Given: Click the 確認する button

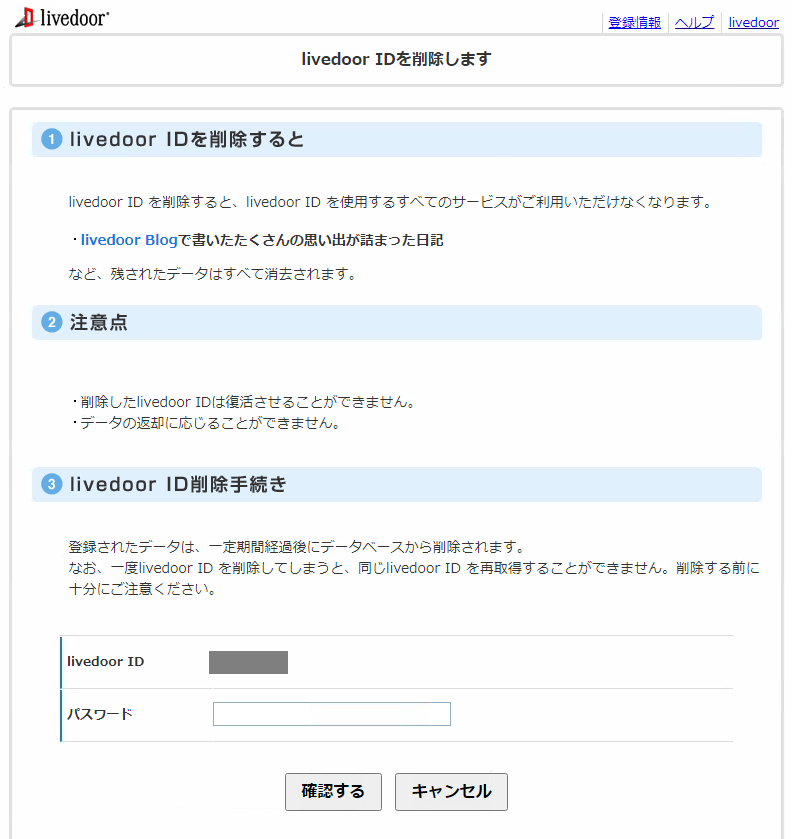Looking at the screenshot, I should 333,791.
